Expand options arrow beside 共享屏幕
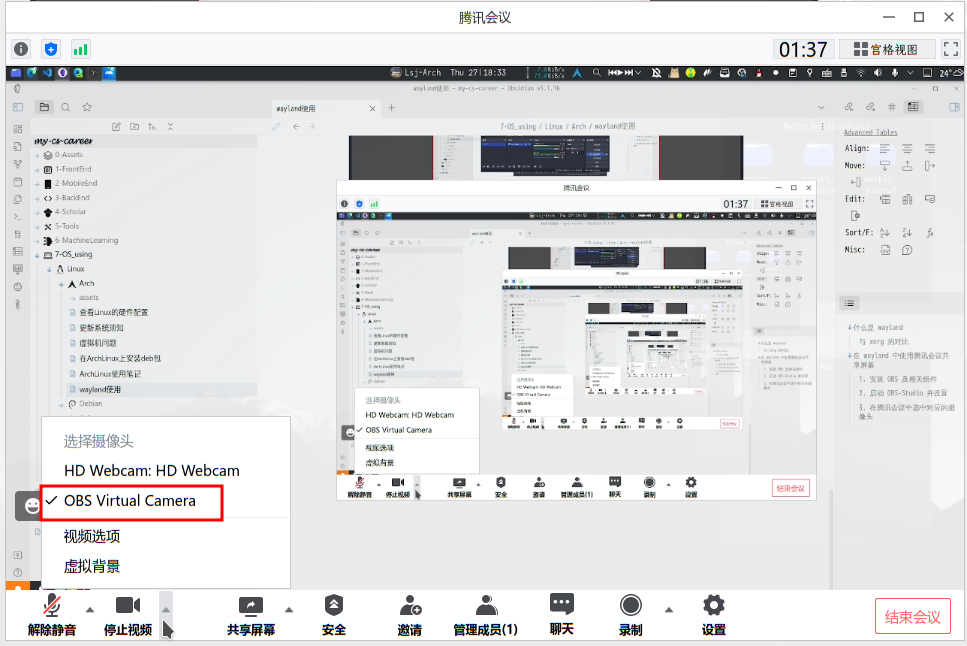Viewport: 967px width, 646px height. 290,609
